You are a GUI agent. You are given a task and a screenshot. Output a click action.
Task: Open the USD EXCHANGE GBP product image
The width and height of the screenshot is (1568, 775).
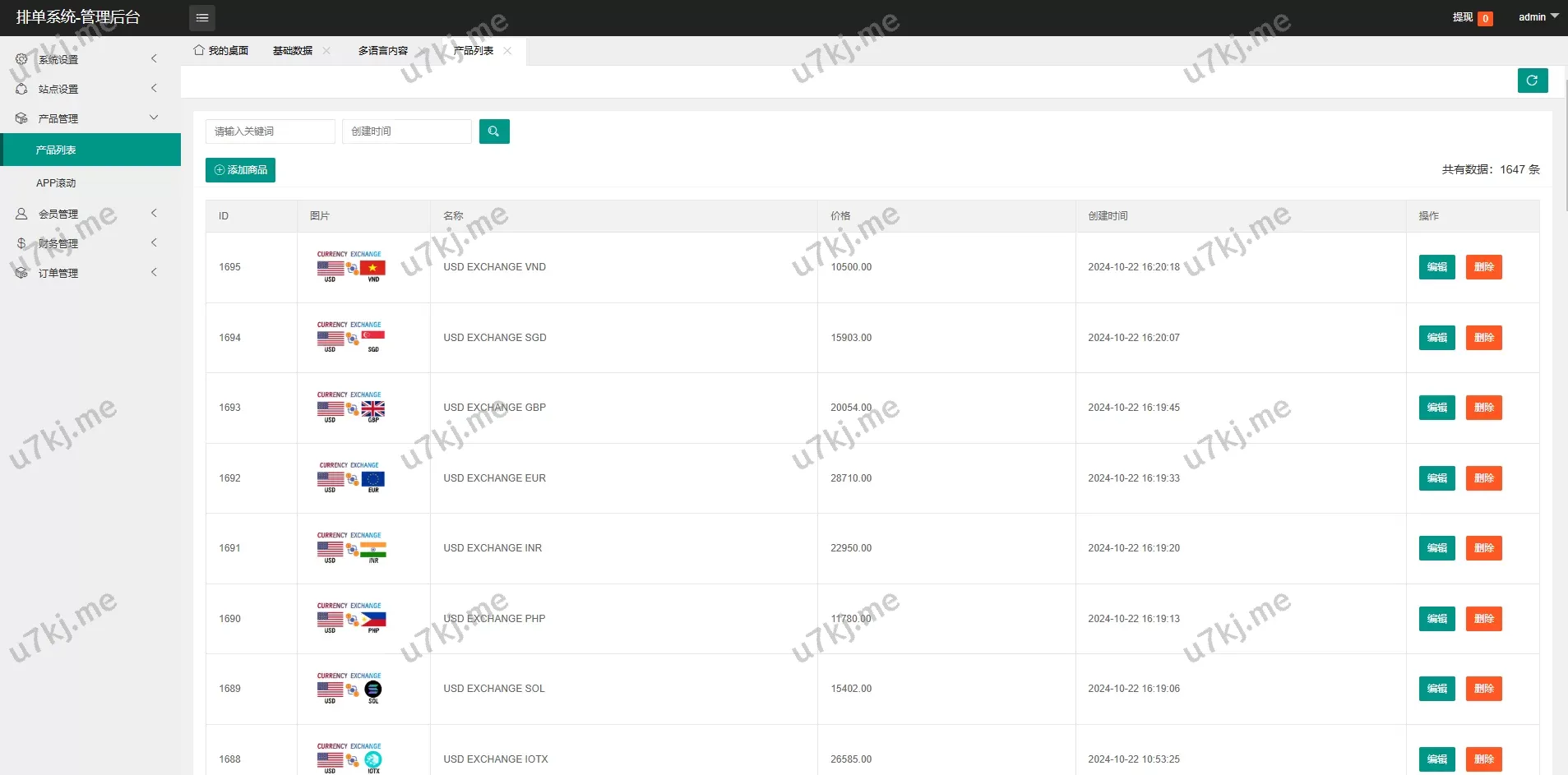coord(351,408)
